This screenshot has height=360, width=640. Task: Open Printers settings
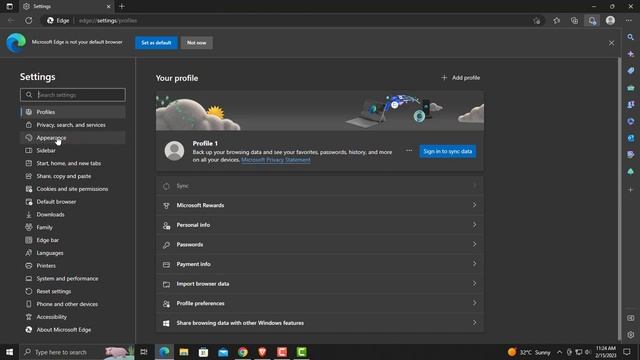click(73, 266)
